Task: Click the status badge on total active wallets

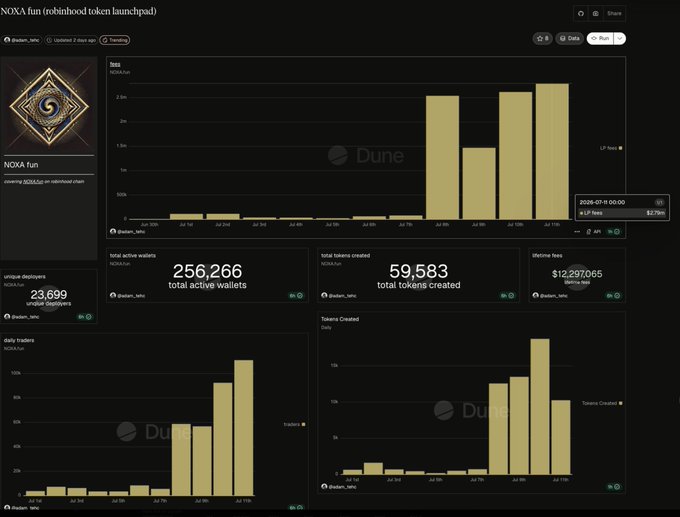Action: pos(296,296)
